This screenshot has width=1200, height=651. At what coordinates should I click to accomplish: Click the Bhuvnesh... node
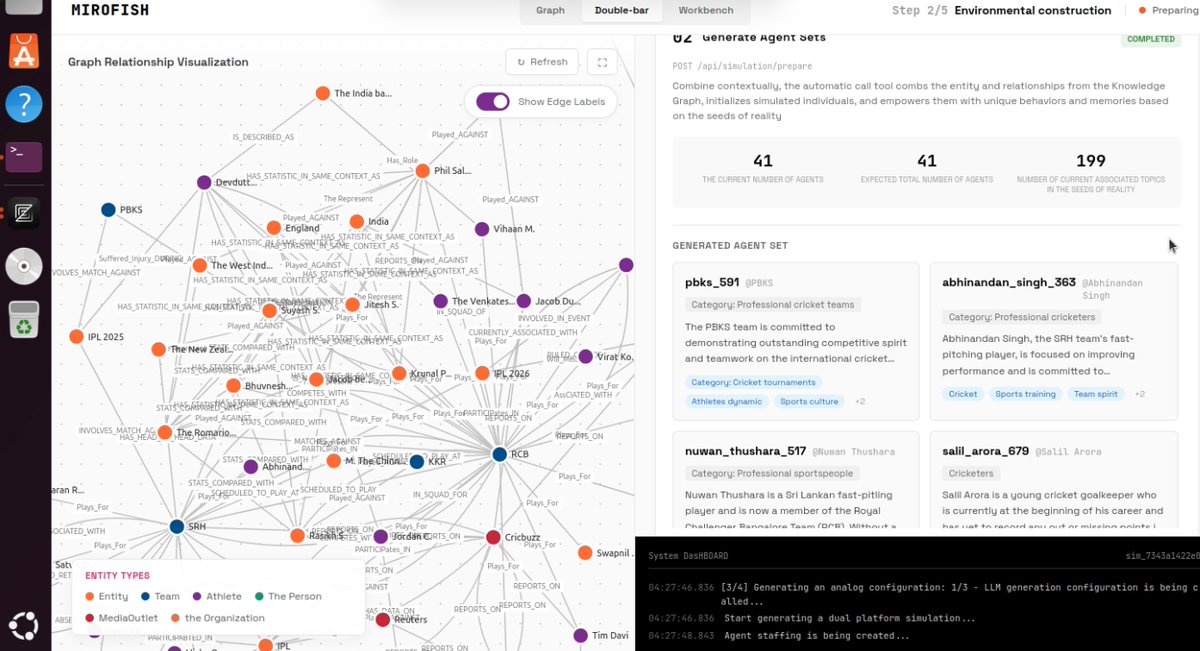pyautogui.click(x=233, y=385)
